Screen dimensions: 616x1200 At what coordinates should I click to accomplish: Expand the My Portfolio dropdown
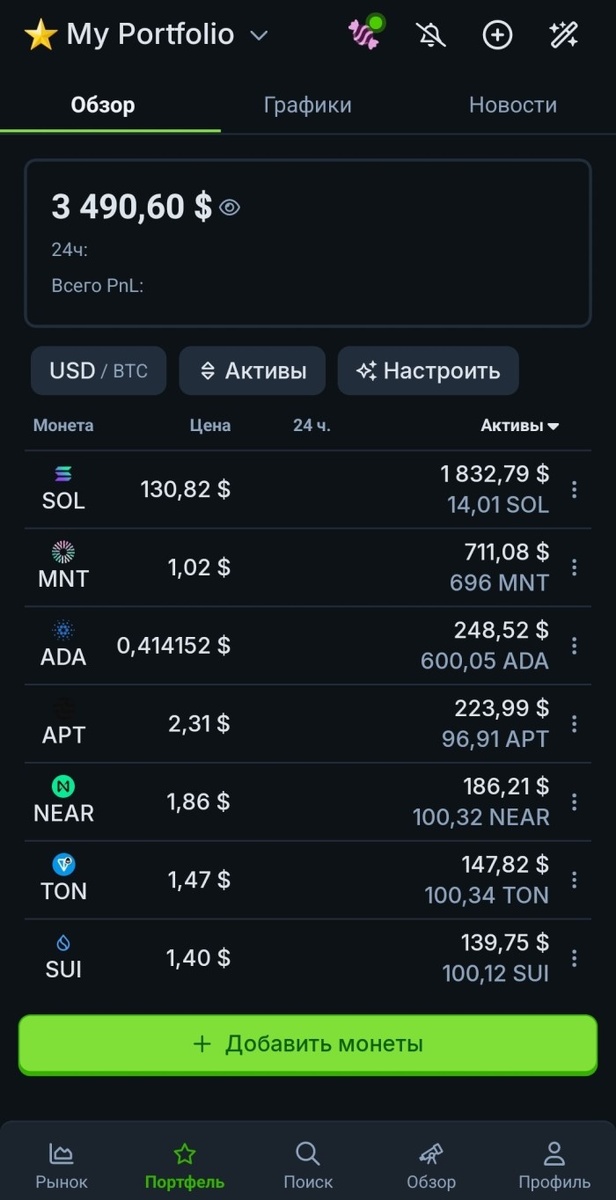click(258, 33)
